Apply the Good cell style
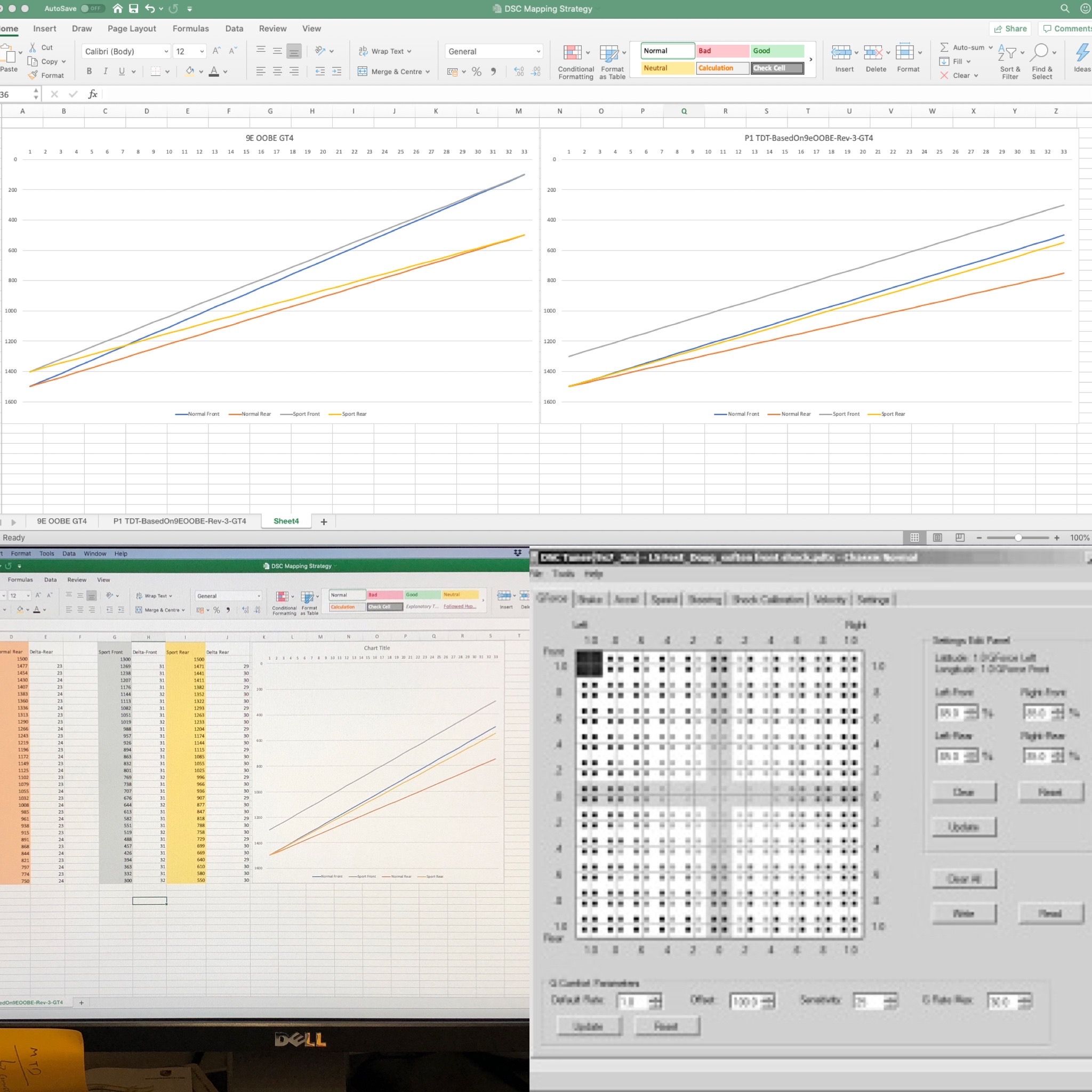The height and width of the screenshot is (1092, 1092). [x=776, y=51]
